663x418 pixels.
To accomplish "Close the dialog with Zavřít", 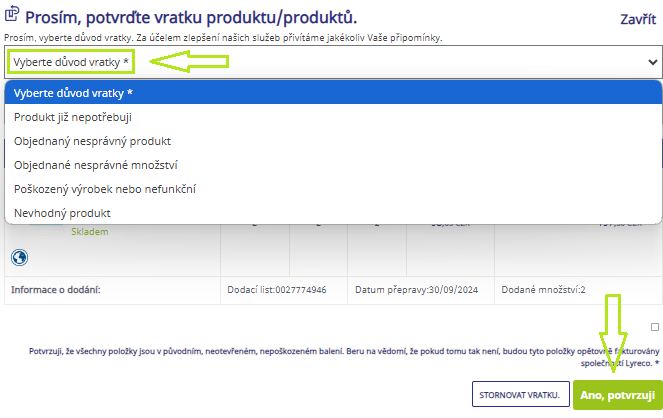I will click(637, 19).
